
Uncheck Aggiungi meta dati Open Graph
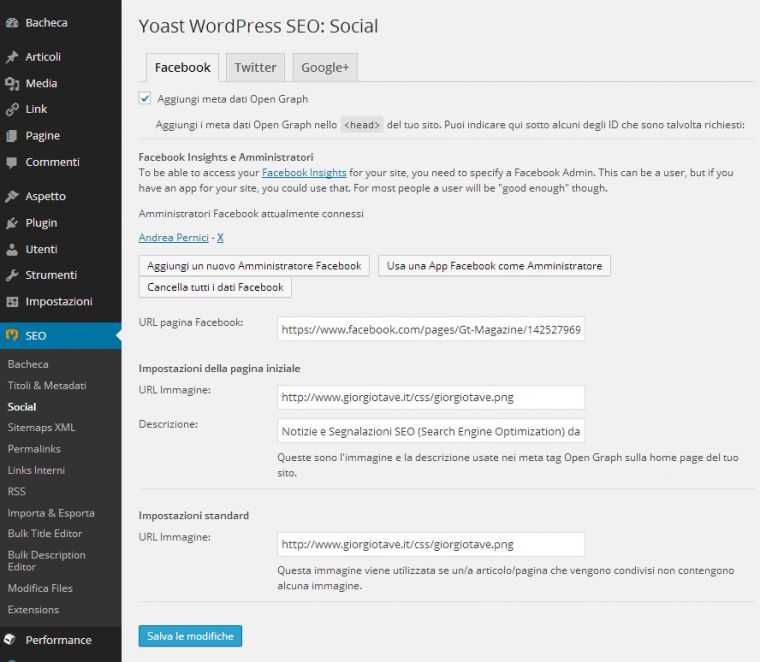(x=144, y=98)
